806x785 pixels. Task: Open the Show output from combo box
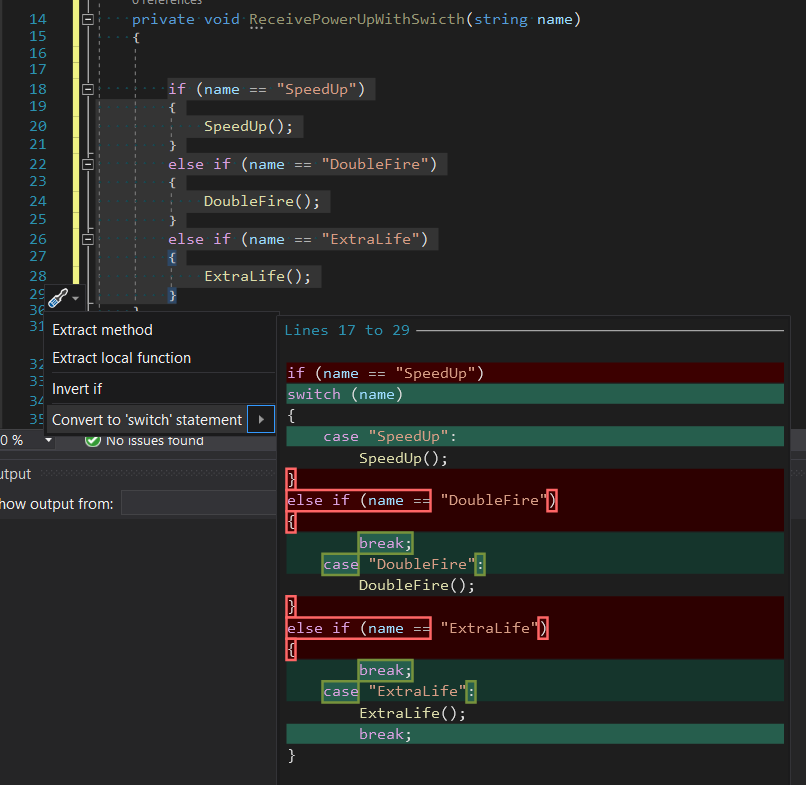[198, 503]
